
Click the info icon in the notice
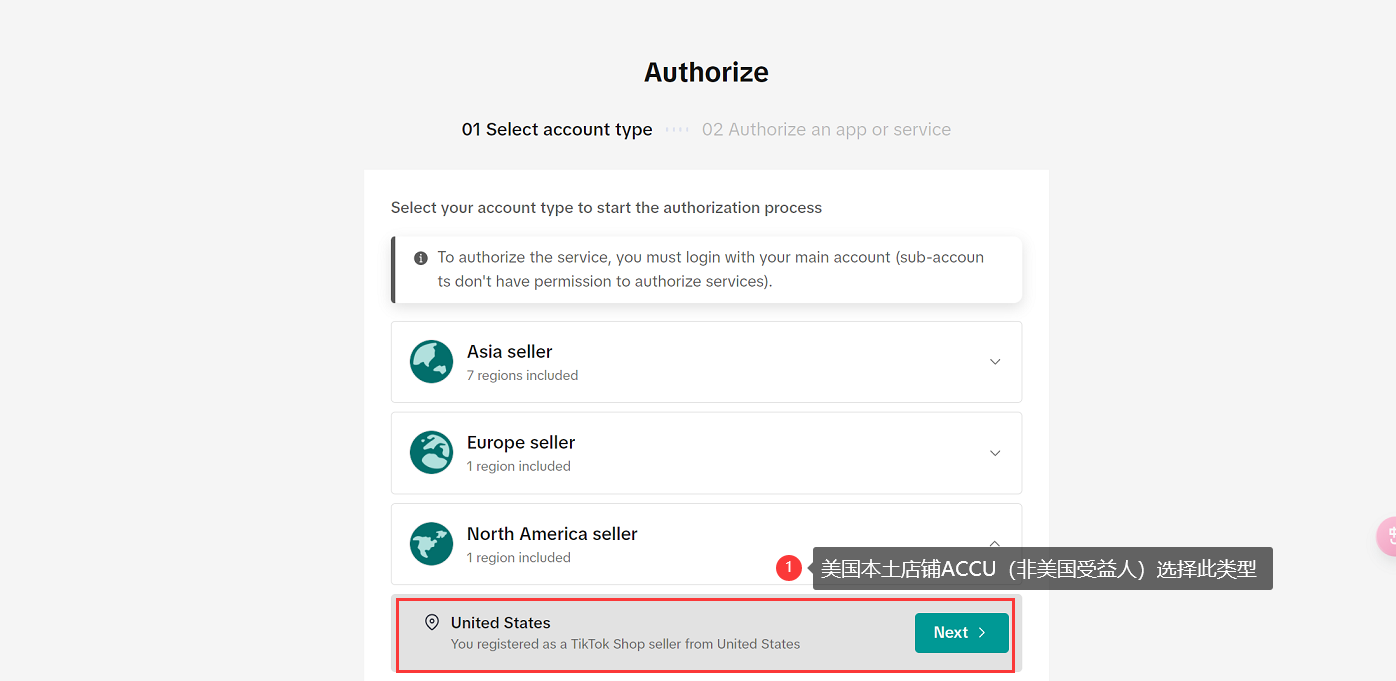421,258
